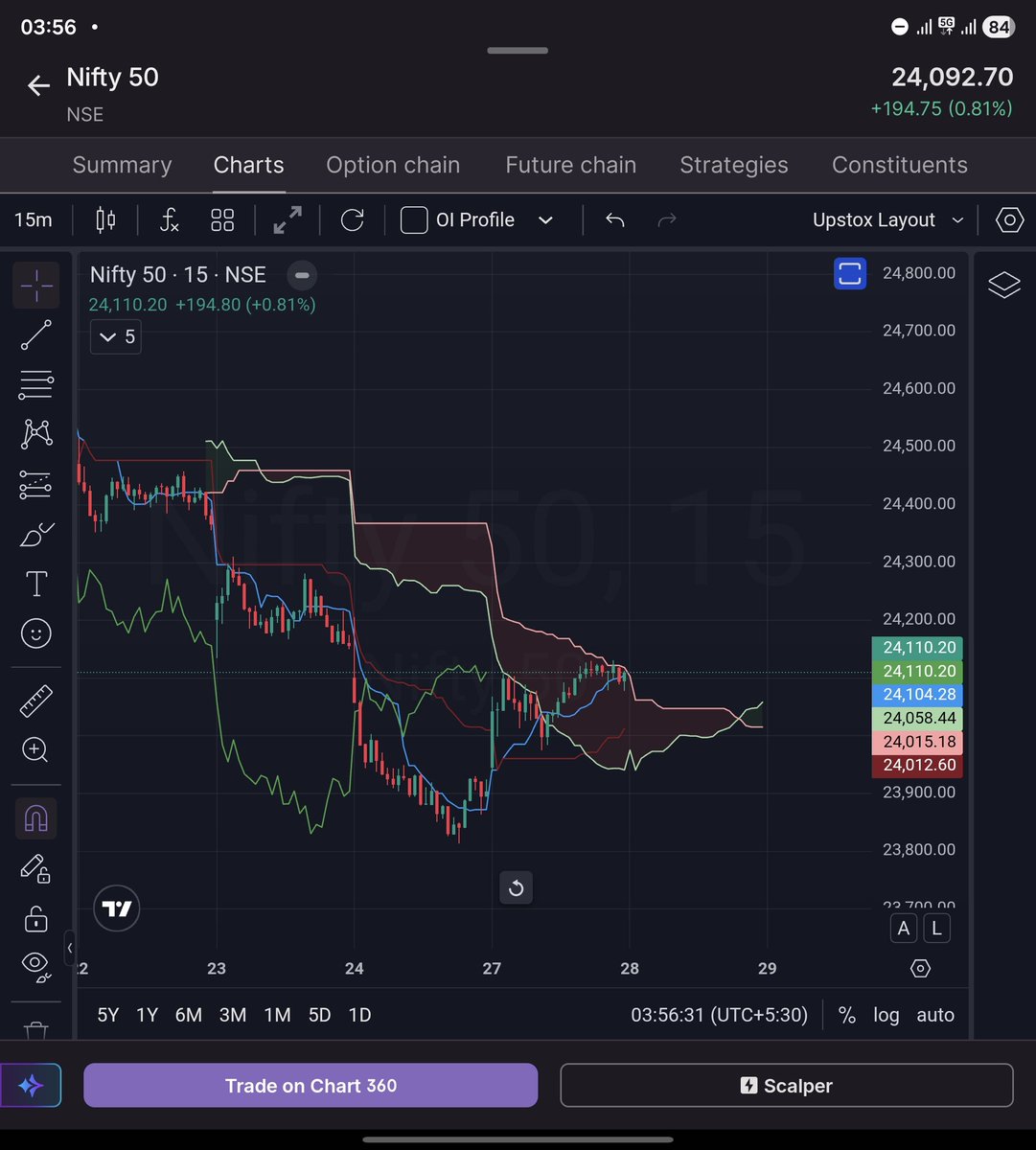Open price scale settings hexagon near date axis
1036x1150 pixels.
coord(920,968)
